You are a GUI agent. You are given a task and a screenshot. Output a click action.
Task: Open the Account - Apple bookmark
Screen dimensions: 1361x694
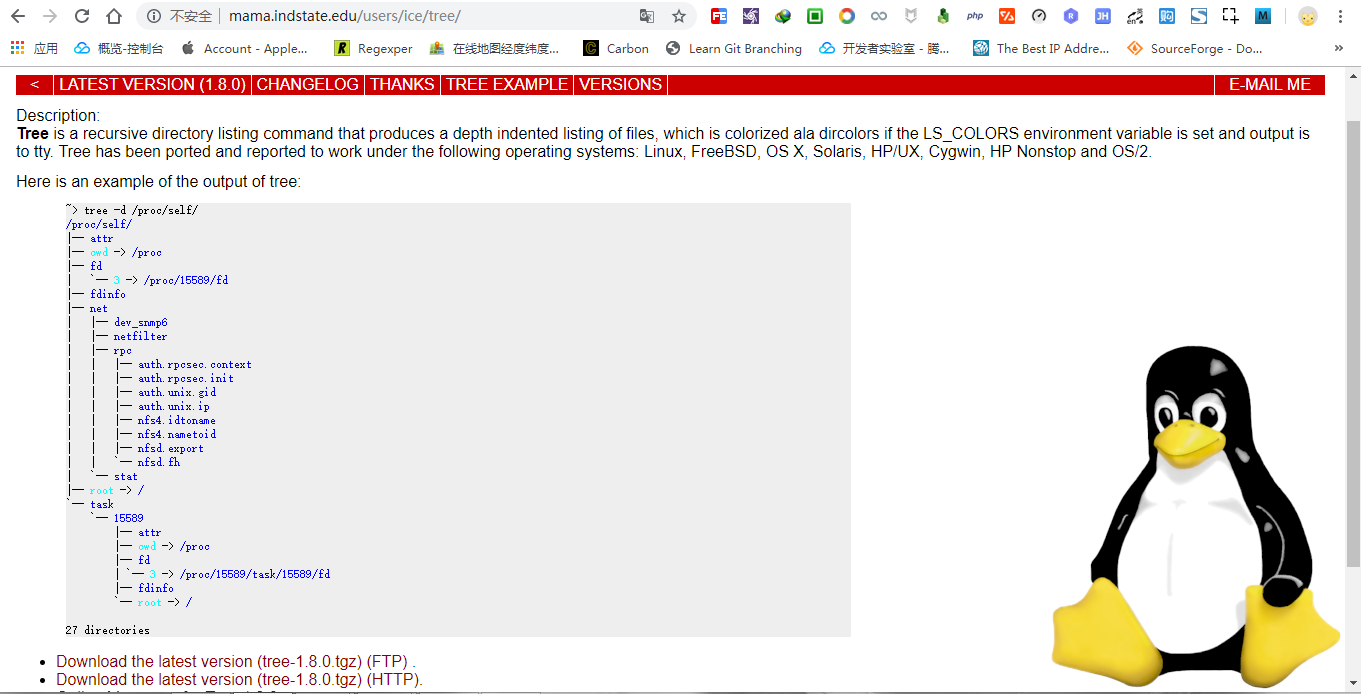pyautogui.click(x=245, y=48)
